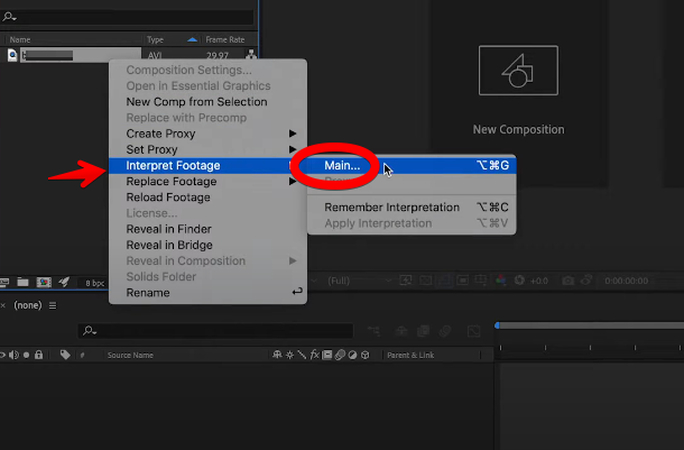This screenshot has width=684, height=450.
Task: Click the RGB show channel icon
Action: [x=500, y=280]
